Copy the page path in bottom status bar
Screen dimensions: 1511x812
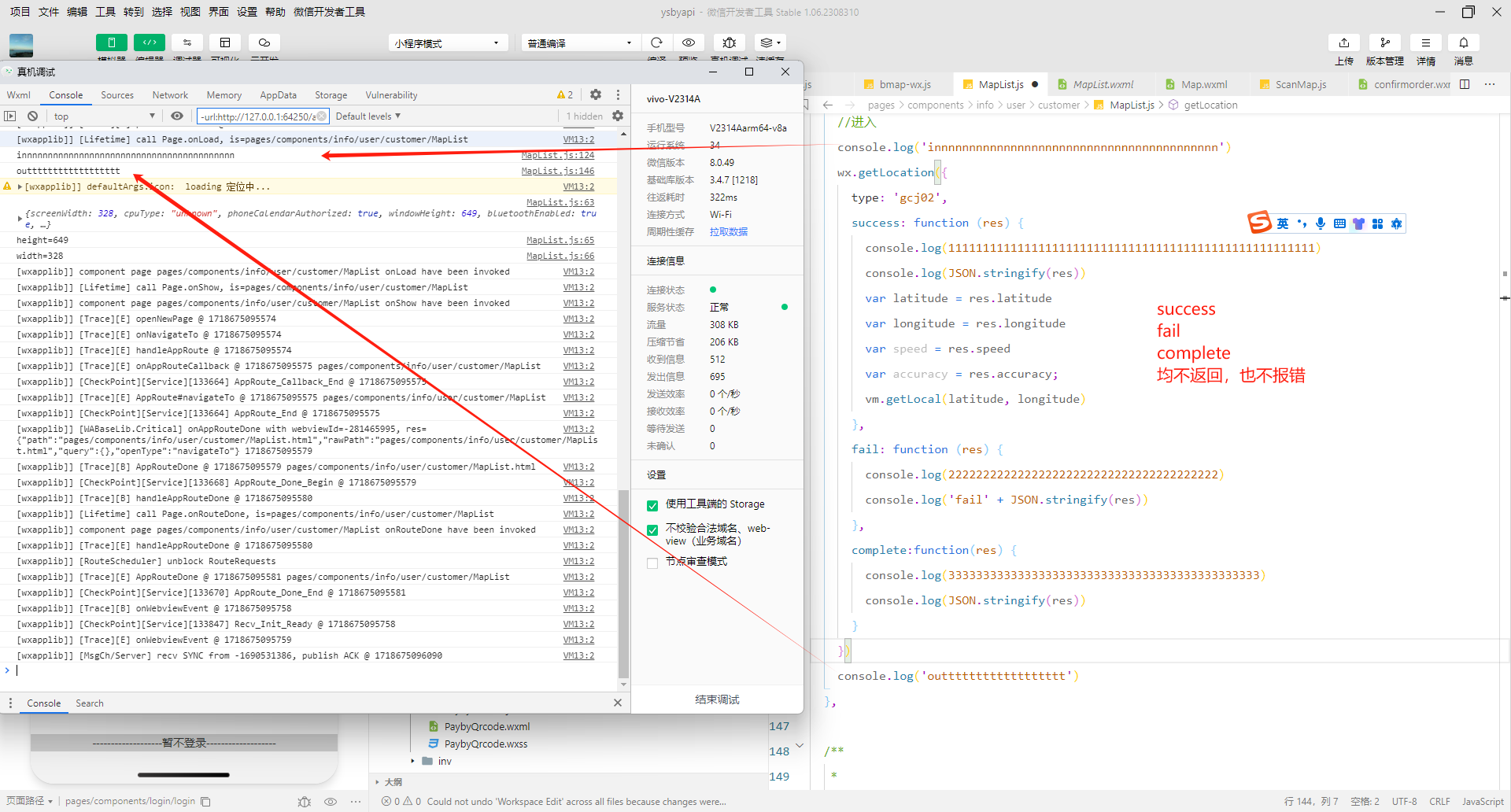pos(206,801)
